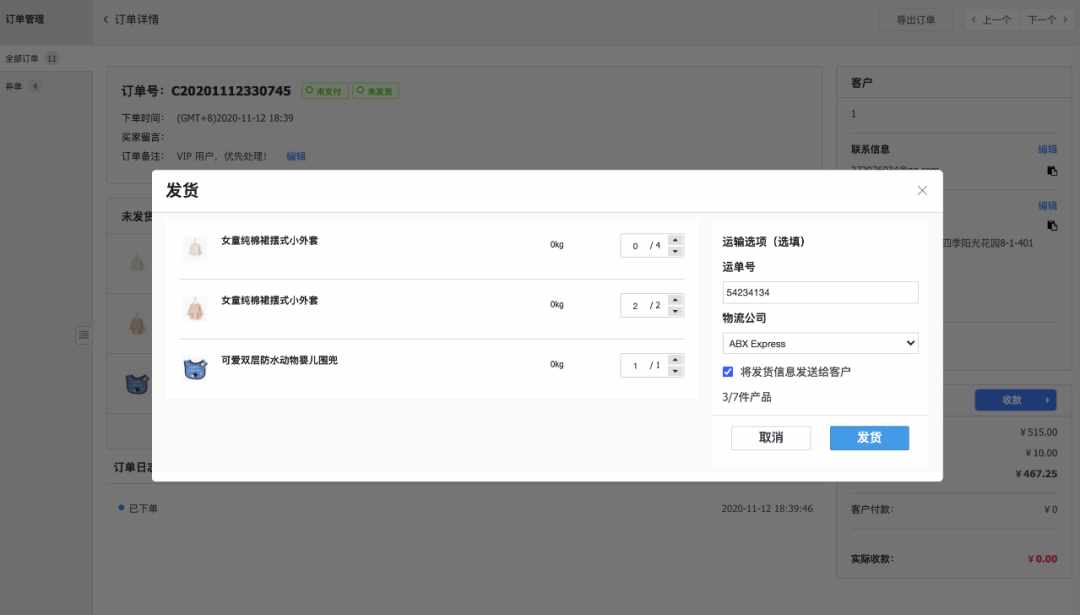Click the 收款 button in background page
This screenshot has height=615, width=1080.
pyautogui.click(x=1015, y=400)
